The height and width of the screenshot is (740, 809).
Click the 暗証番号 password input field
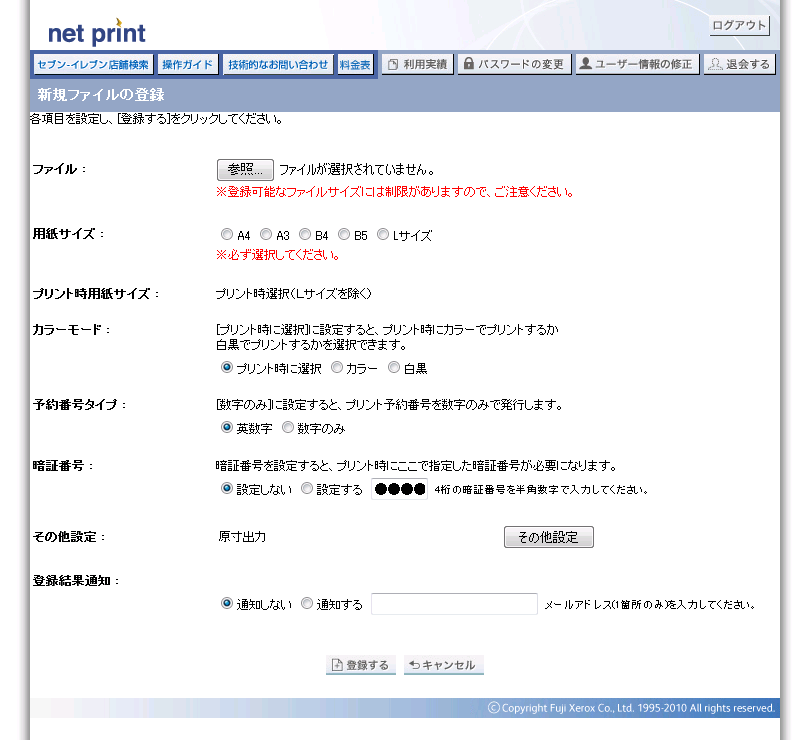click(399, 489)
